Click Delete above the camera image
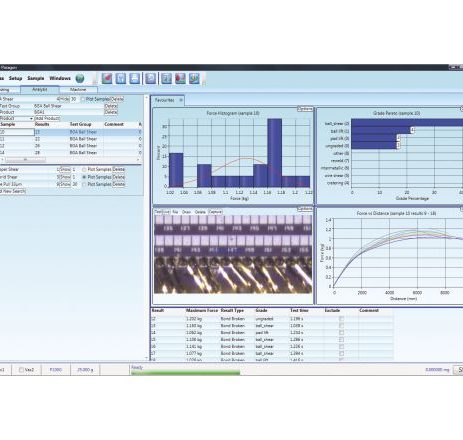 (200, 212)
